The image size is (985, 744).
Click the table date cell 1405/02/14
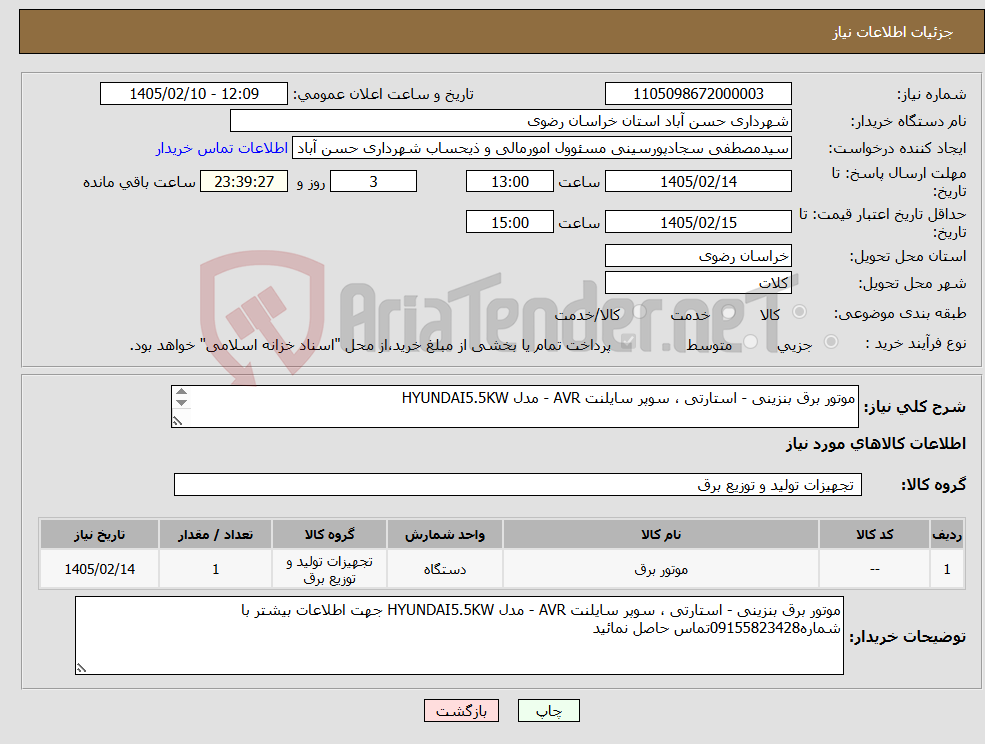click(x=99, y=569)
